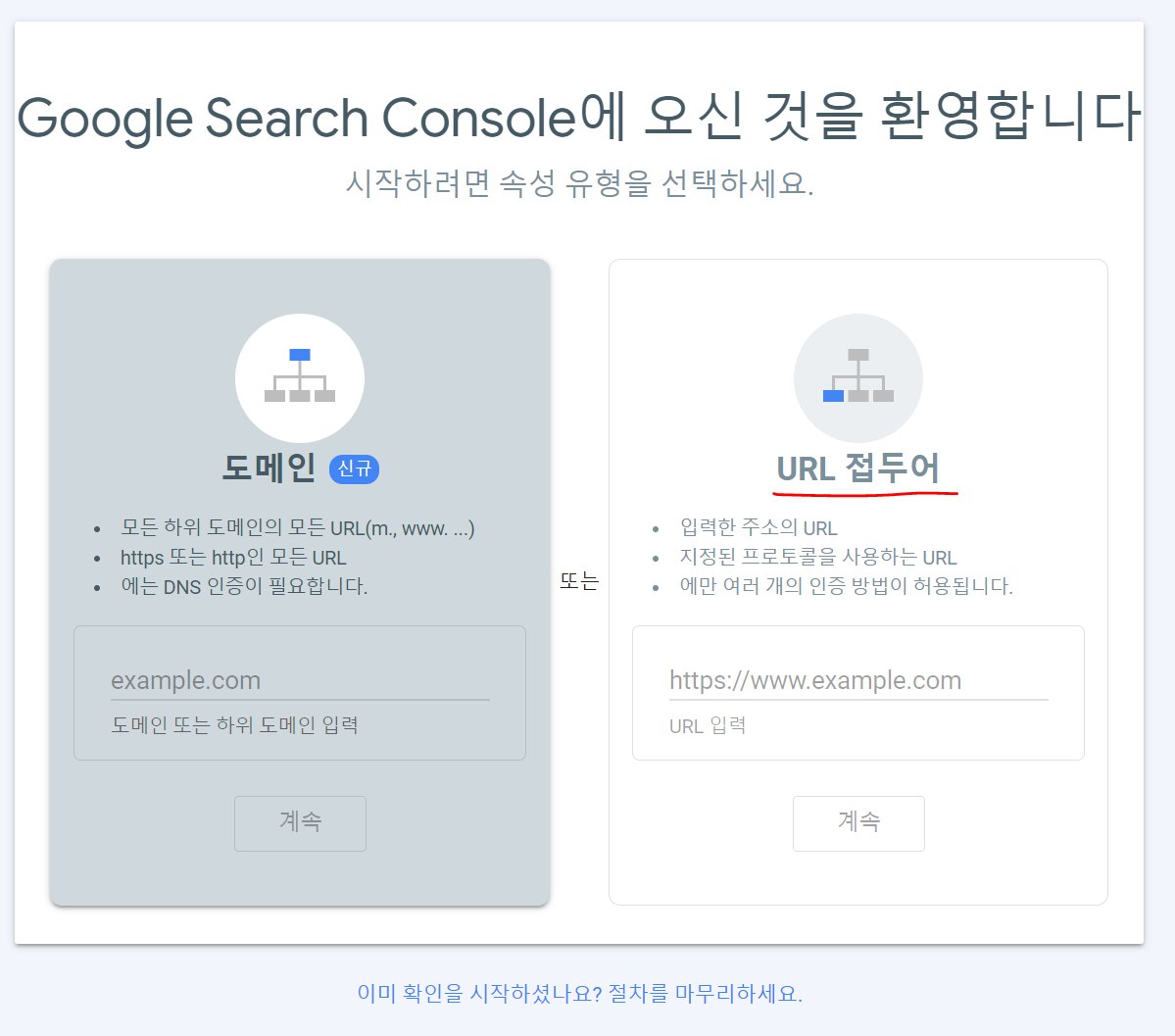
Task: Click 계속 button in the 도메인 card
Action: [300, 823]
